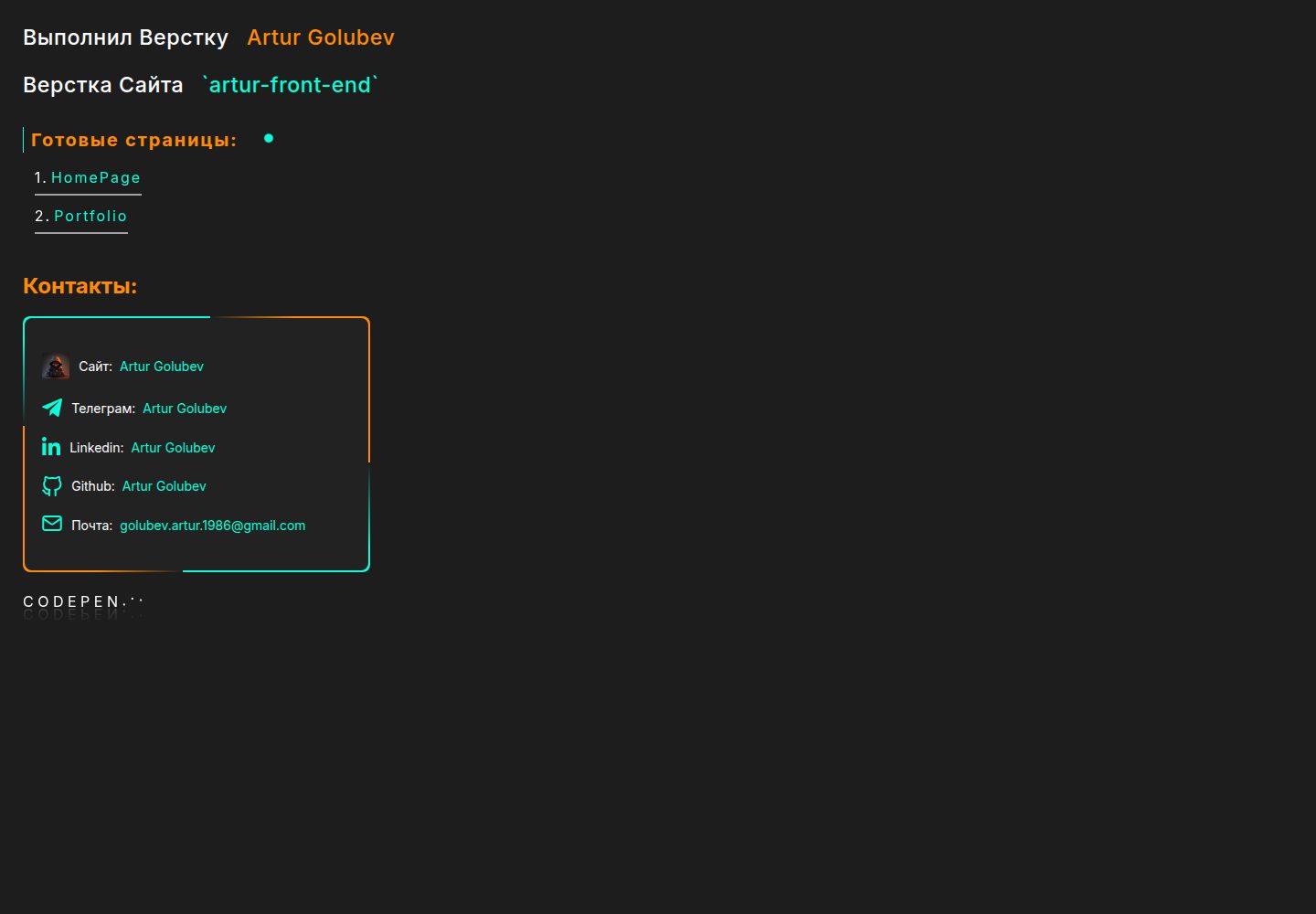Screen dimensions: 1316x914
Task: Click the Почта: label
Action: pyautogui.click(x=92, y=526)
